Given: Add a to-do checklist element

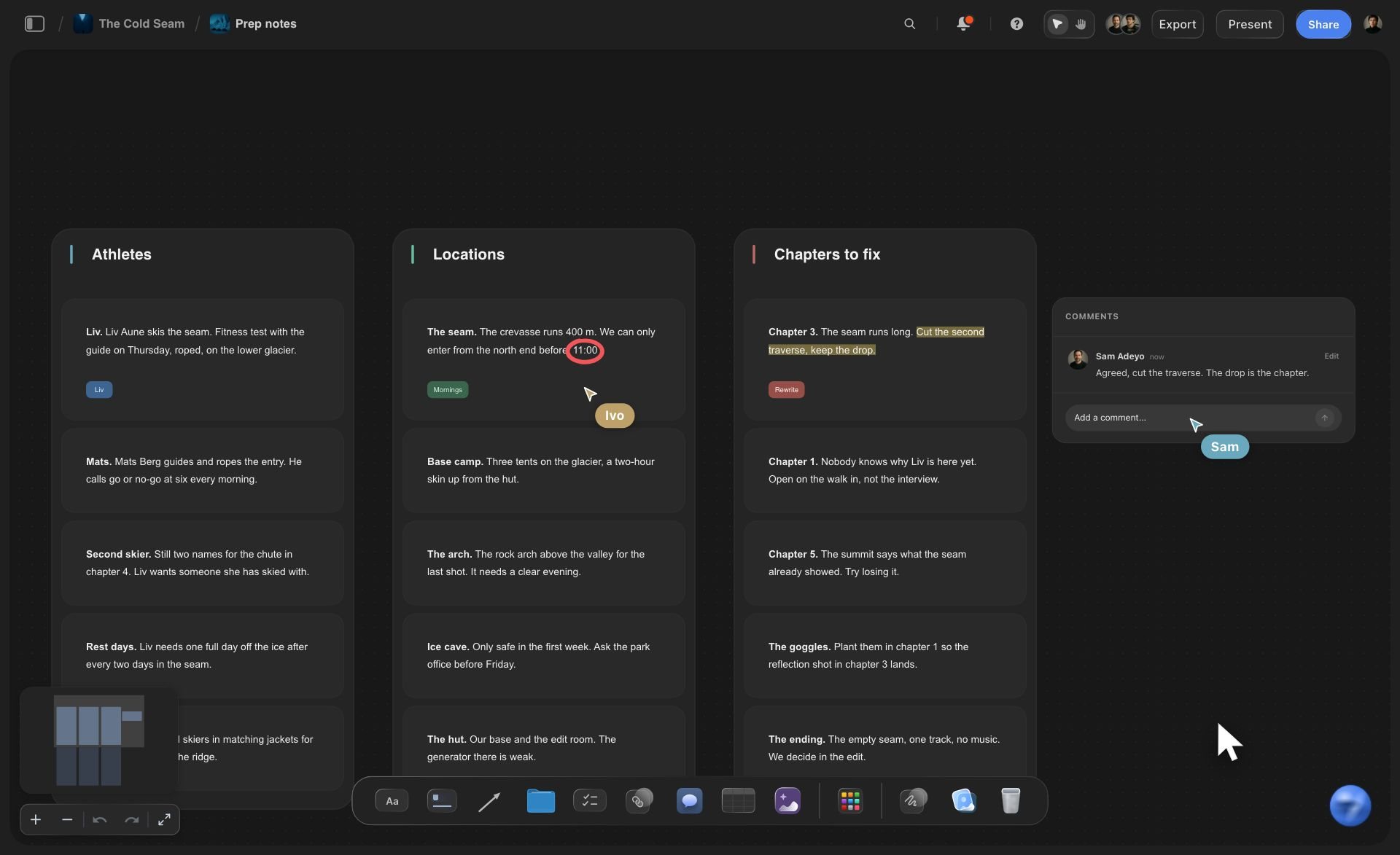Looking at the screenshot, I should (x=590, y=801).
